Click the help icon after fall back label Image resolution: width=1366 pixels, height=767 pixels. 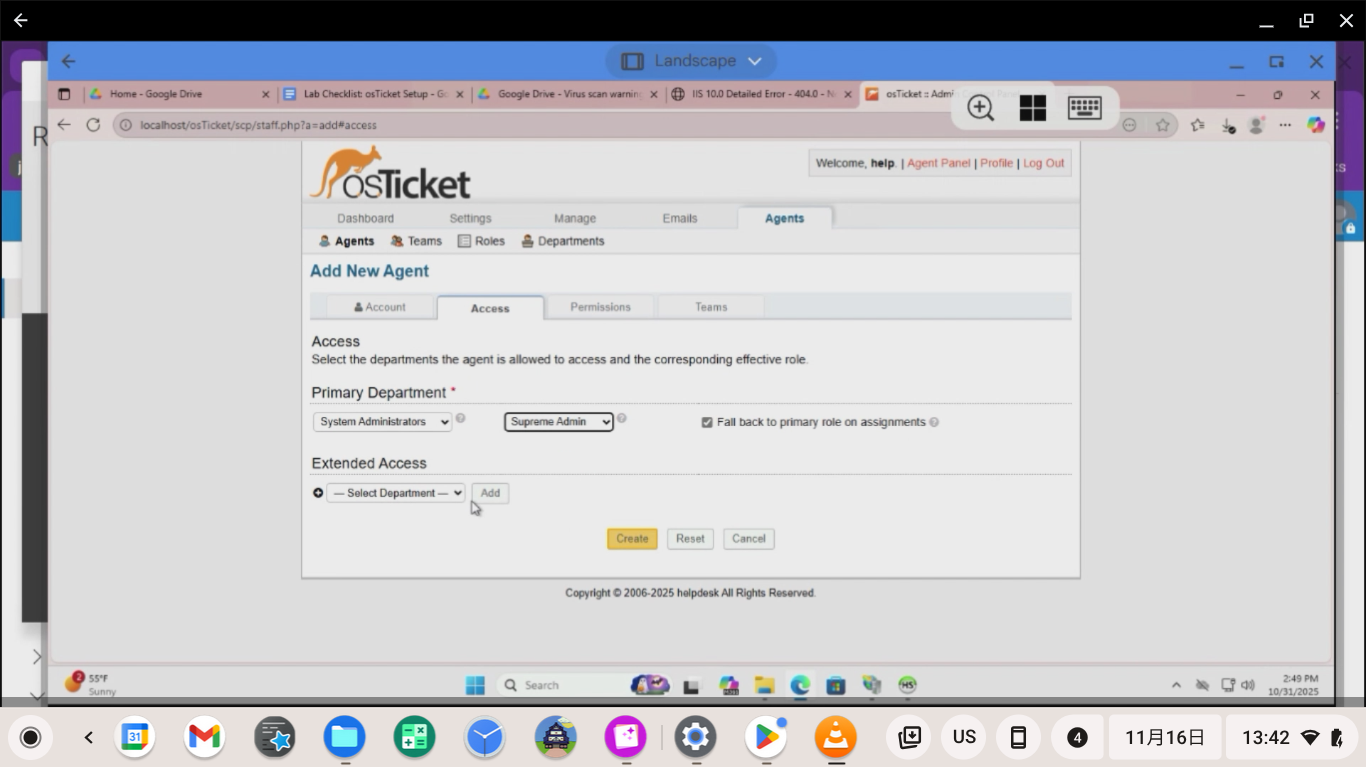(934, 422)
